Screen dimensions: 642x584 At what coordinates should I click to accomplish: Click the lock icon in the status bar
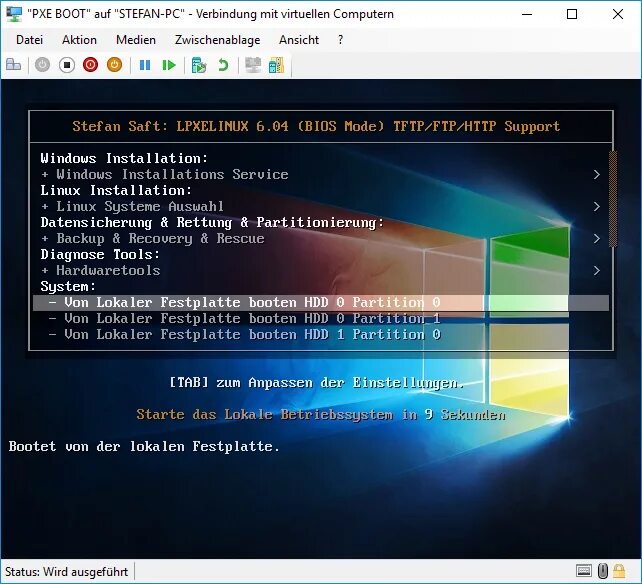pos(619,570)
